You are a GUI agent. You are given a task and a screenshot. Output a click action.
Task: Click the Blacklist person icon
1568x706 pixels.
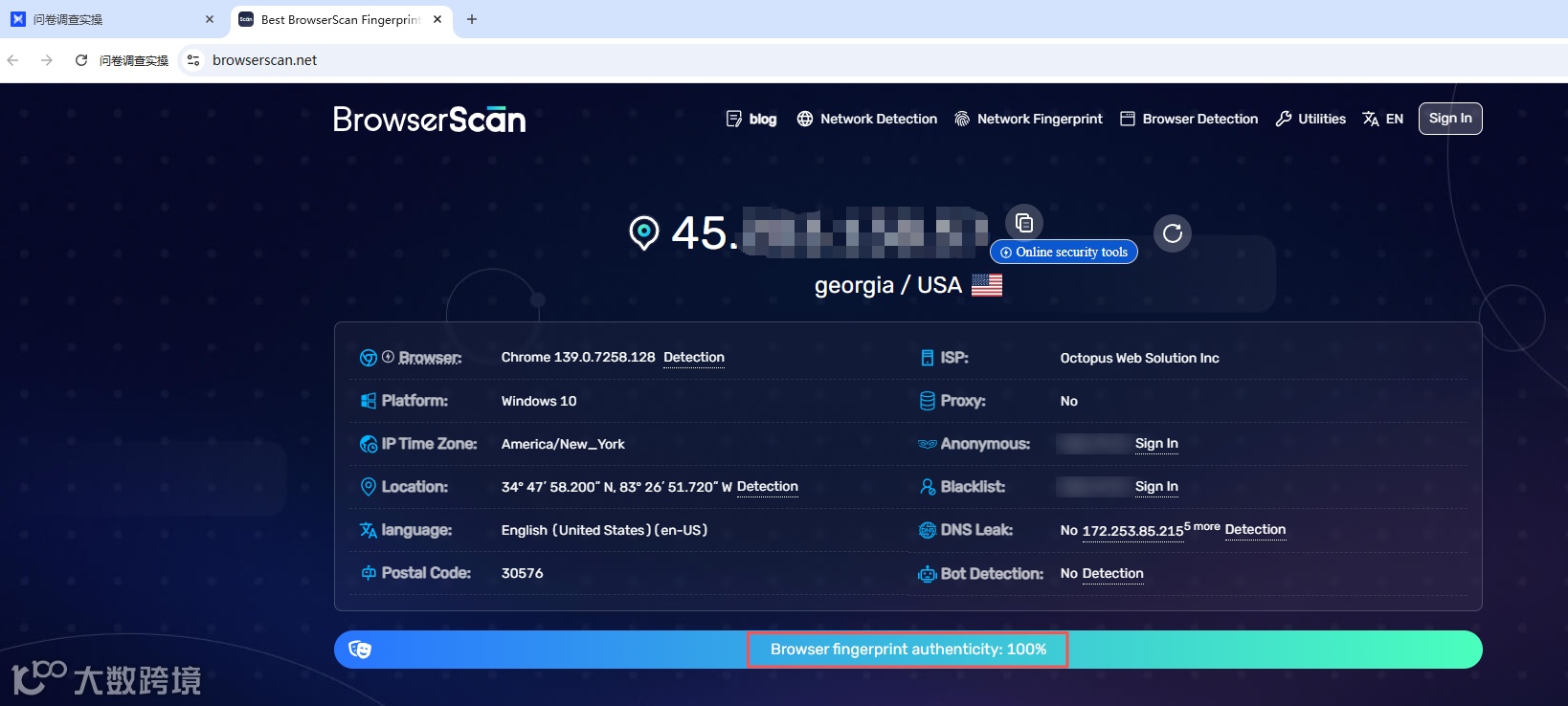pyautogui.click(x=927, y=487)
